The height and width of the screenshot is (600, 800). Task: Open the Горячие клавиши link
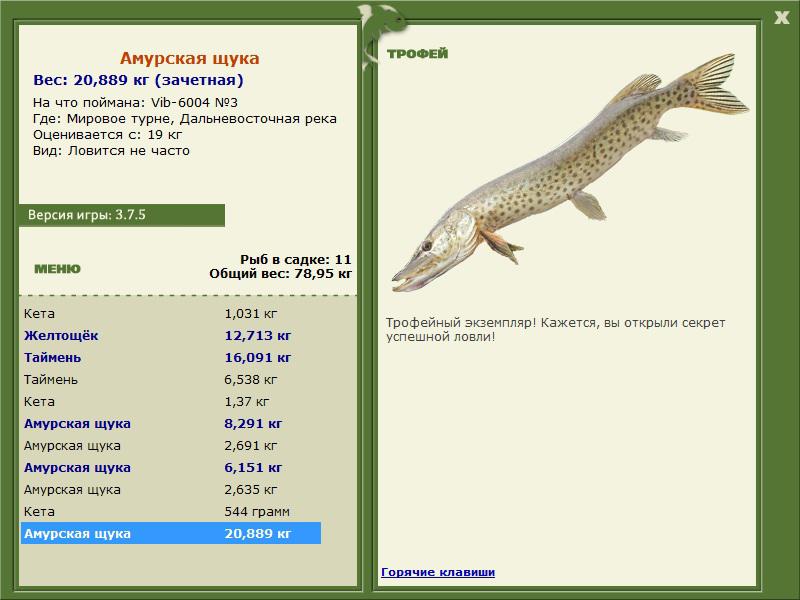438,572
